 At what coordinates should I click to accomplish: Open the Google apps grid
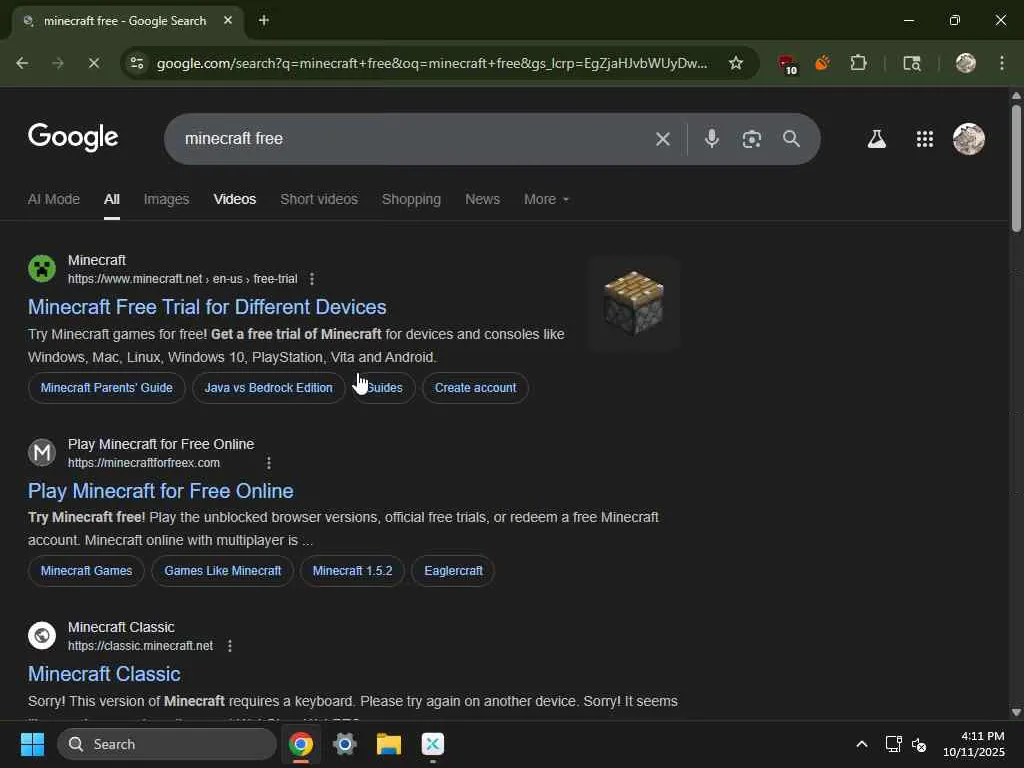(x=925, y=139)
